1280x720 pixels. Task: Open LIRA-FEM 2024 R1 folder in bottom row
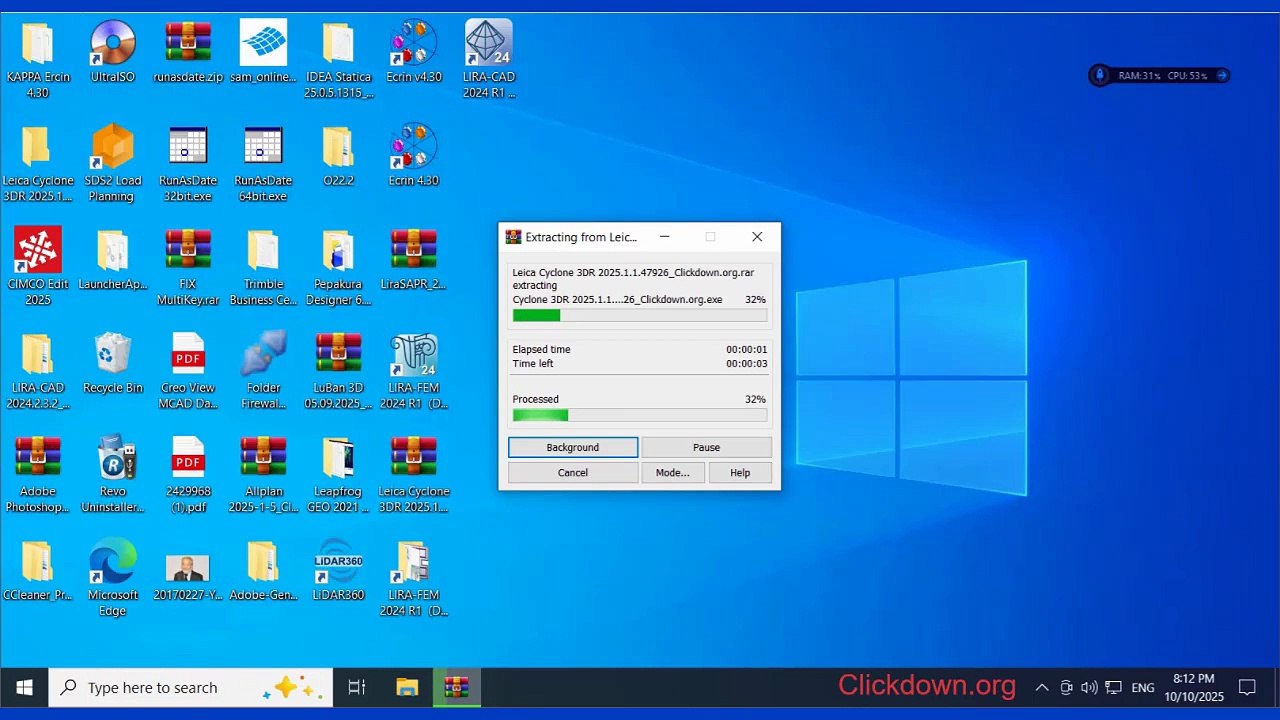pyautogui.click(x=414, y=578)
